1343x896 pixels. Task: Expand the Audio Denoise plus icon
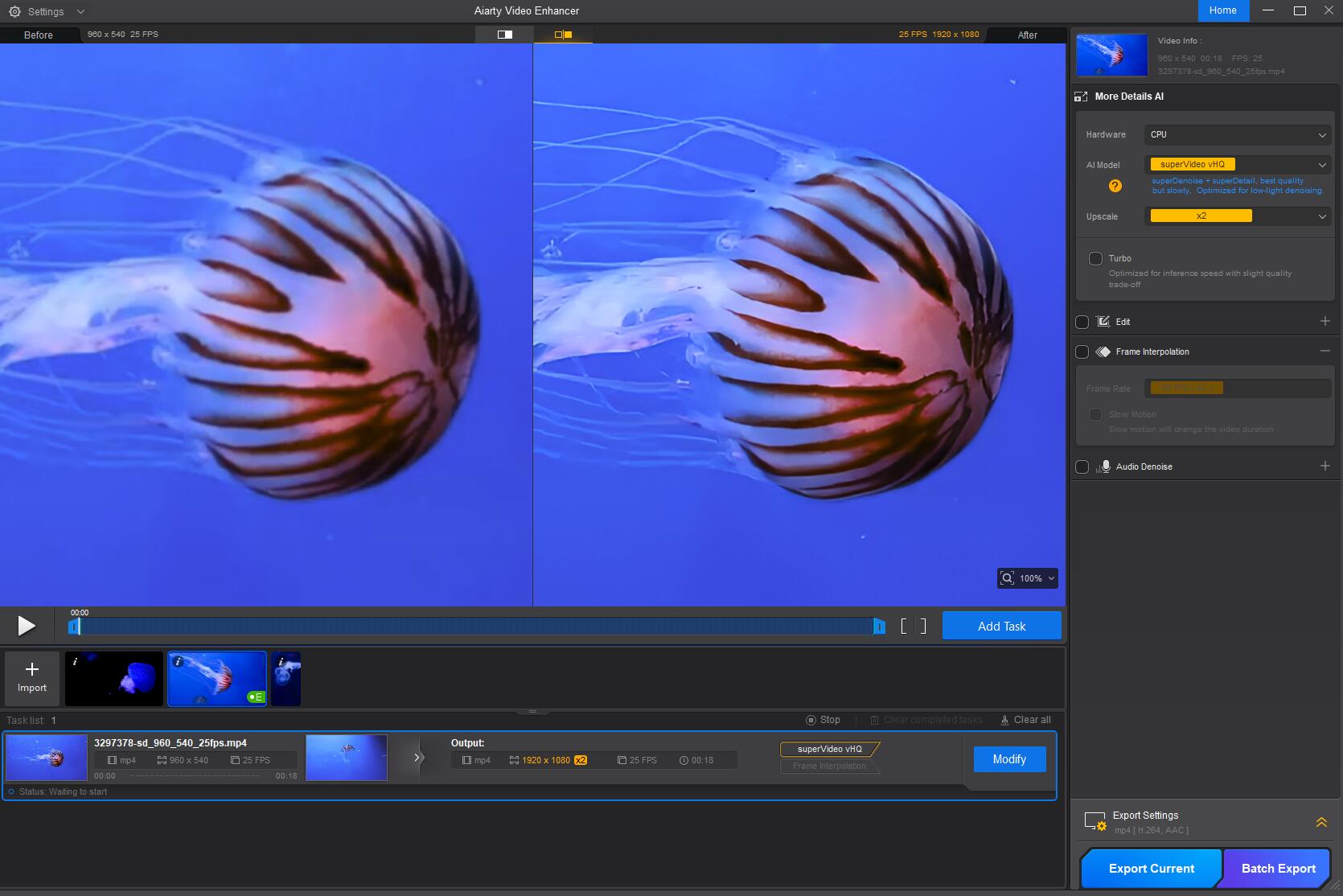pos(1325,466)
